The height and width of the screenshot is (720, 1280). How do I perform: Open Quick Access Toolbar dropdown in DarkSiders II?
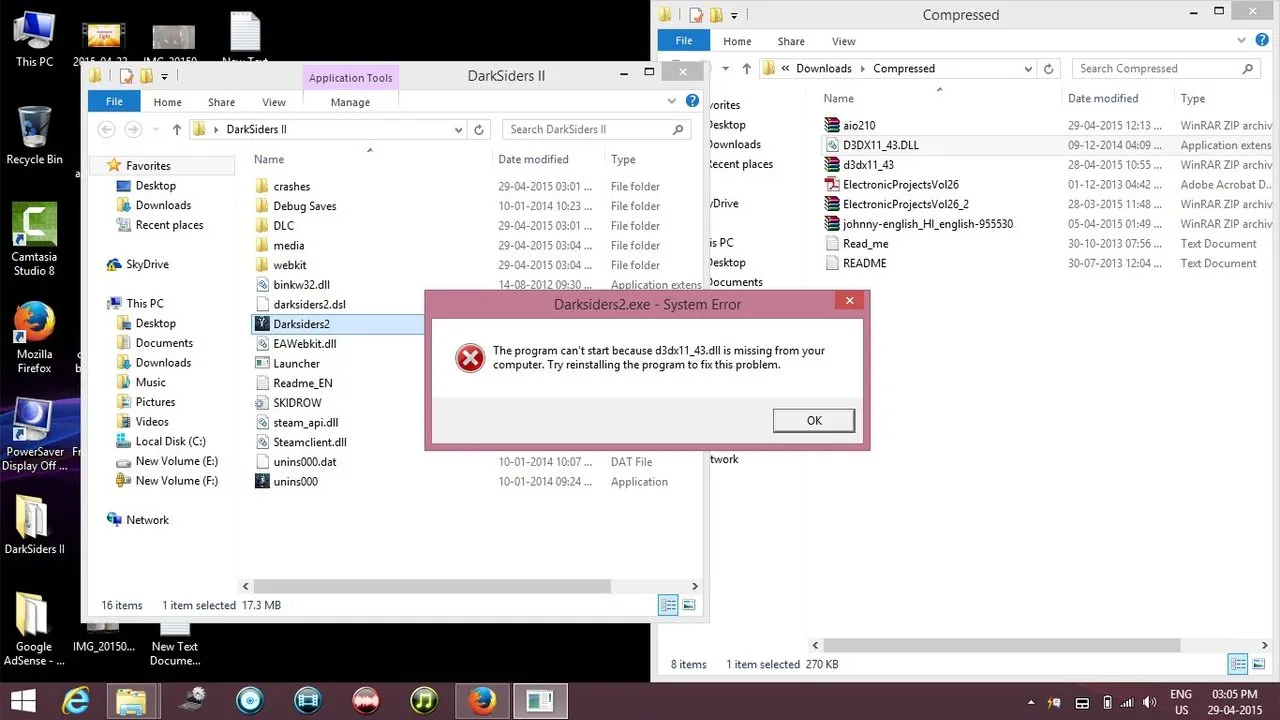(x=164, y=76)
